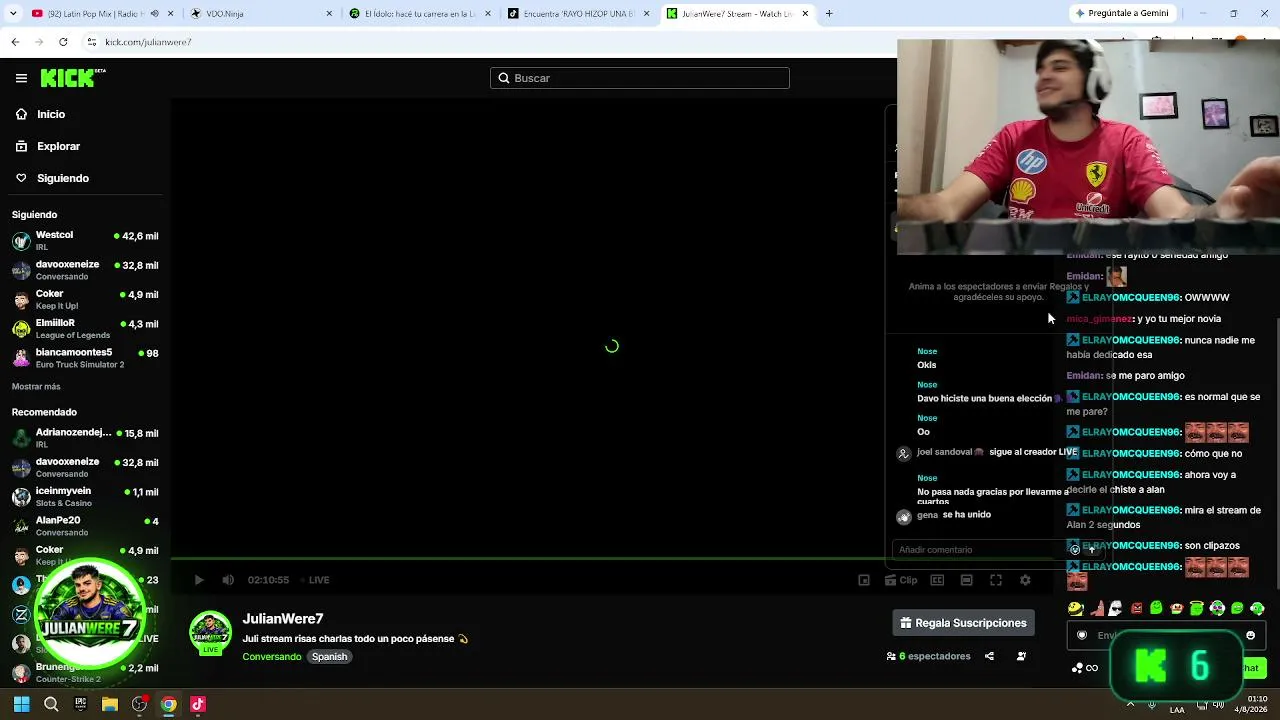Screen dimensions: 1280x720
Task: Switch to the El Ídolo browser tab
Action: pos(420,14)
